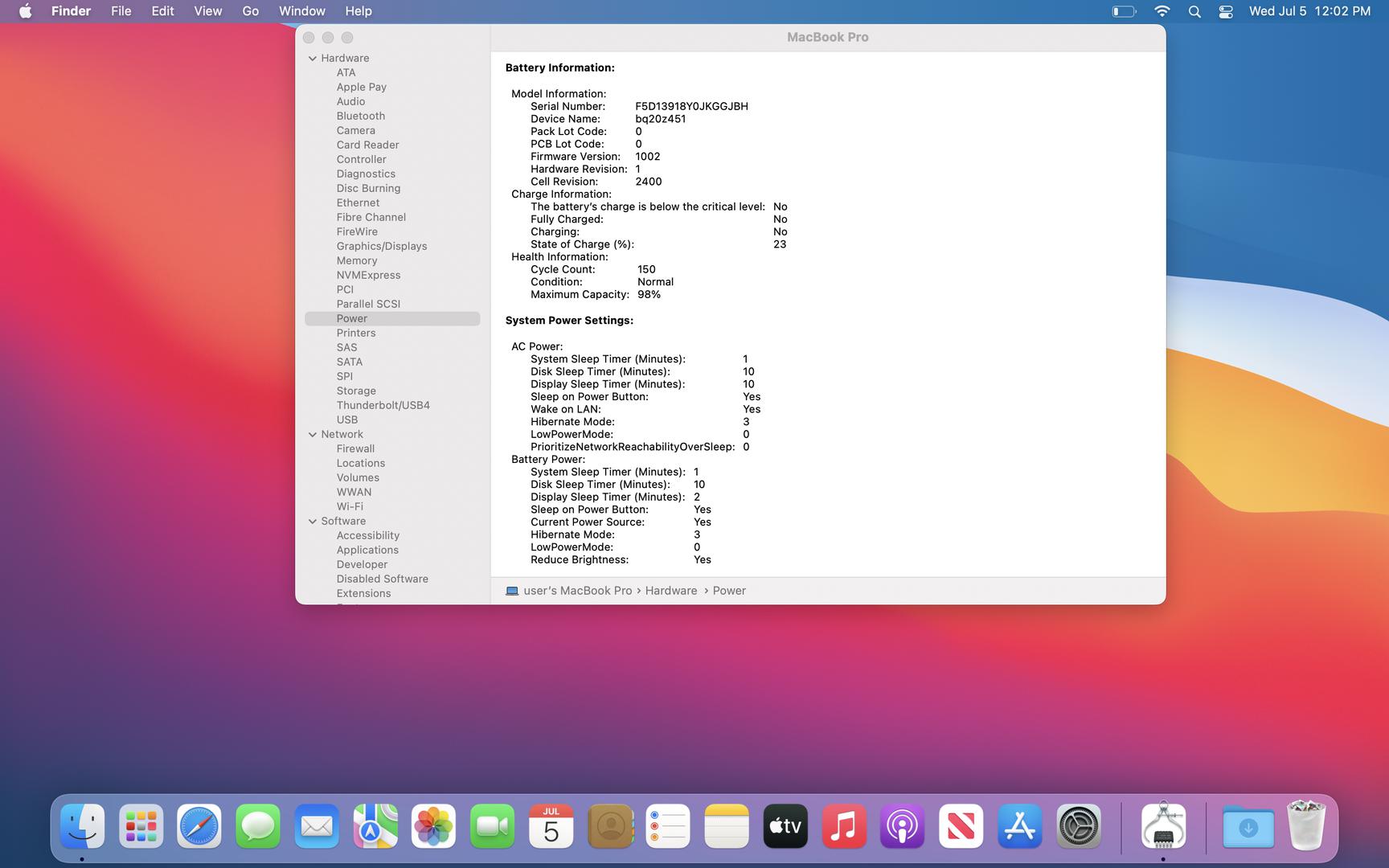Select Graphics/Displays in sidebar

(x=382, y=246)
